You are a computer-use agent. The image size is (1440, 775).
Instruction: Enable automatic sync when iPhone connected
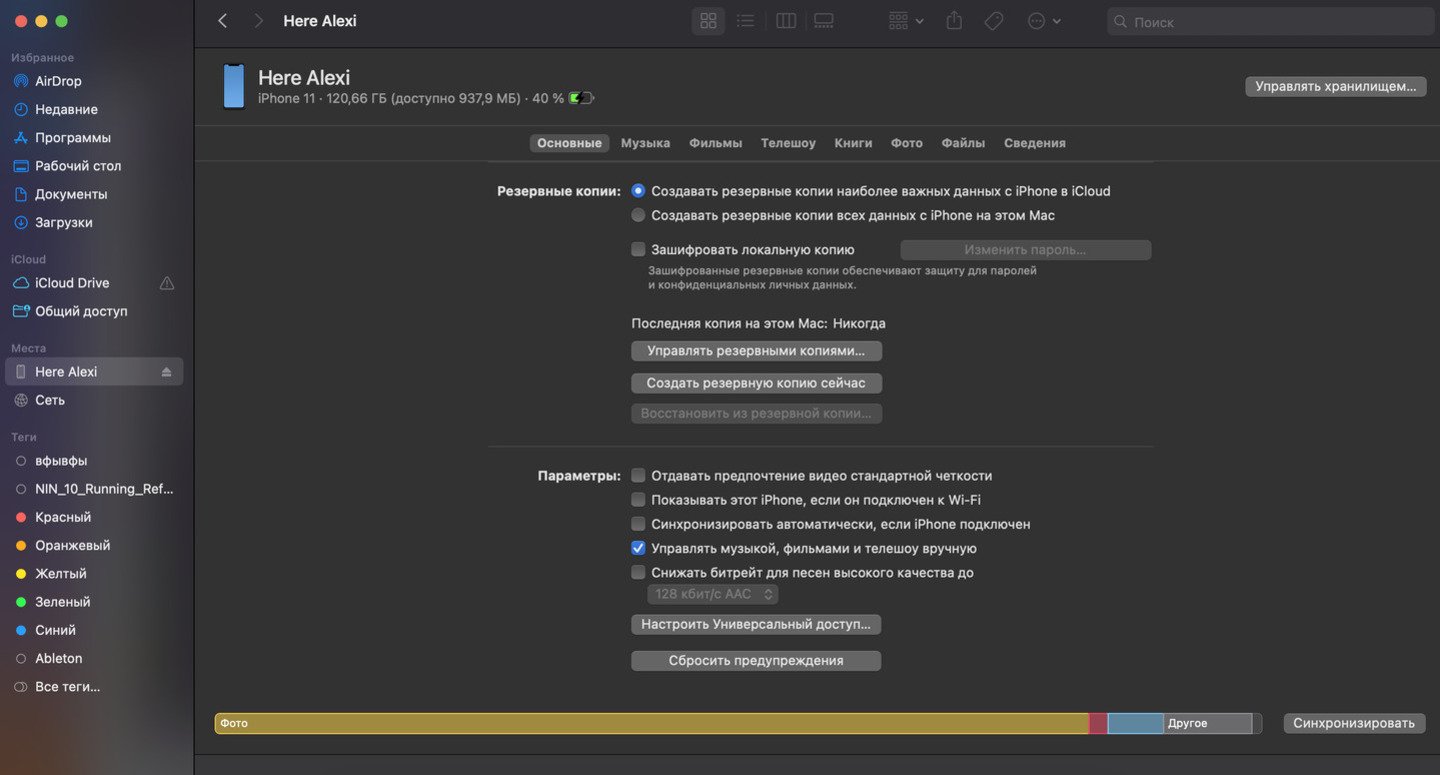[638, 524]
